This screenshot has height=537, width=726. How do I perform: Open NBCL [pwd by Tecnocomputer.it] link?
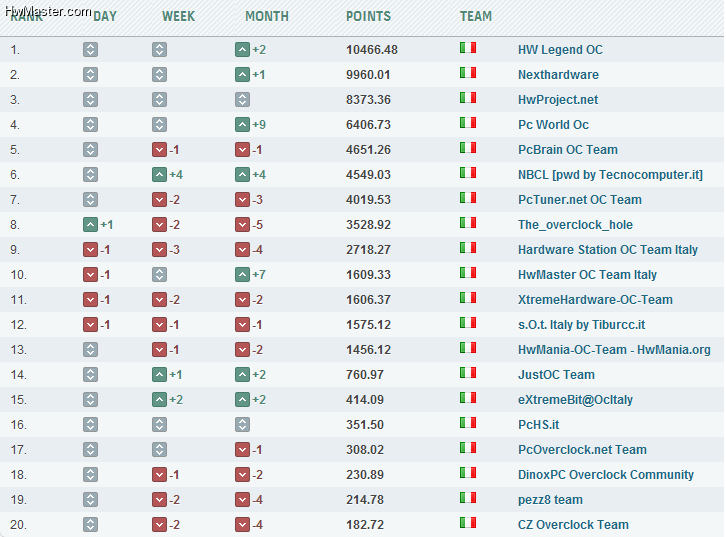[610, 175]
